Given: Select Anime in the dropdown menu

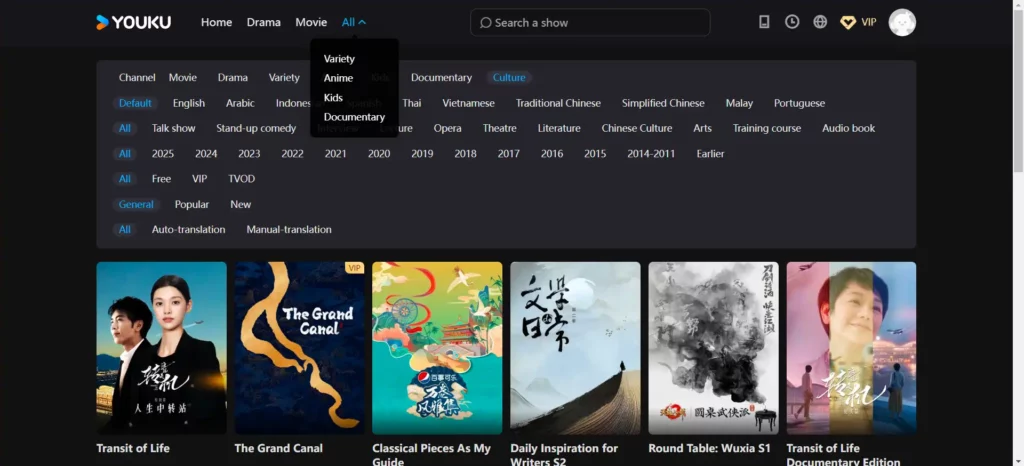Looking at the screenshot, I should (x=338, y=78).
